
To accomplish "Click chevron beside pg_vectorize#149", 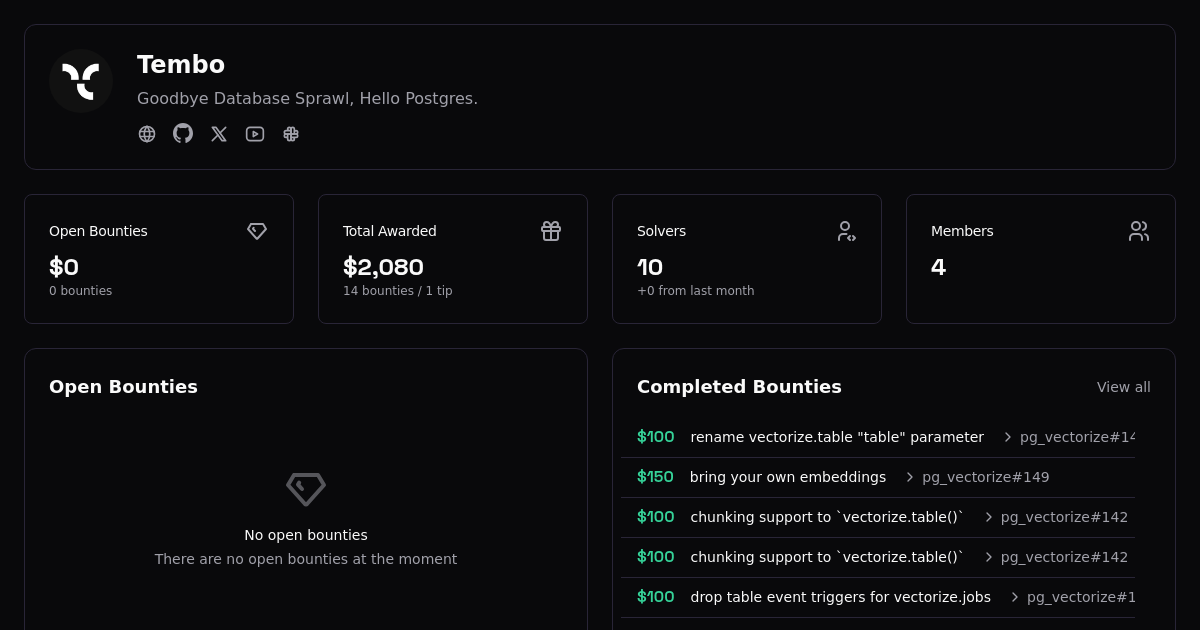I will tap(909, 477).
